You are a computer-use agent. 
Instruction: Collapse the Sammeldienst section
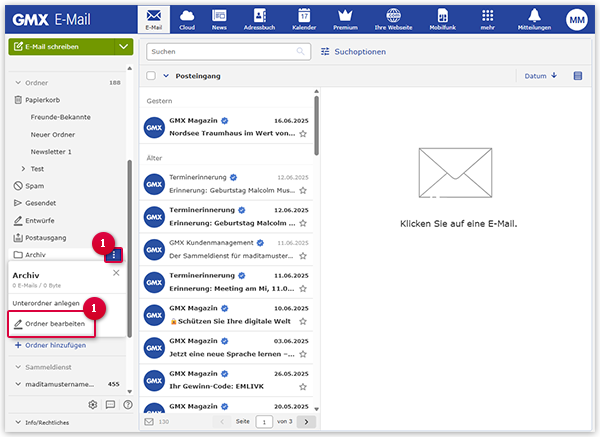[18, 367]
